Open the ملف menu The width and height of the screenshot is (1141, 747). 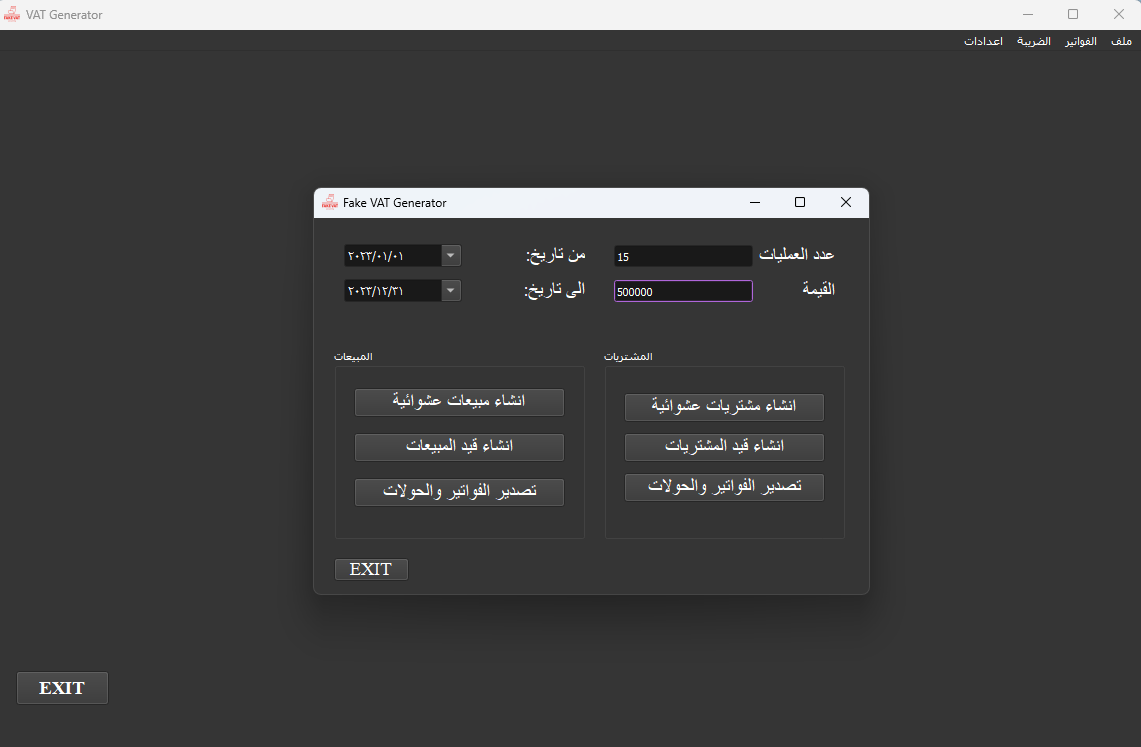click(x=1121, y=41)
